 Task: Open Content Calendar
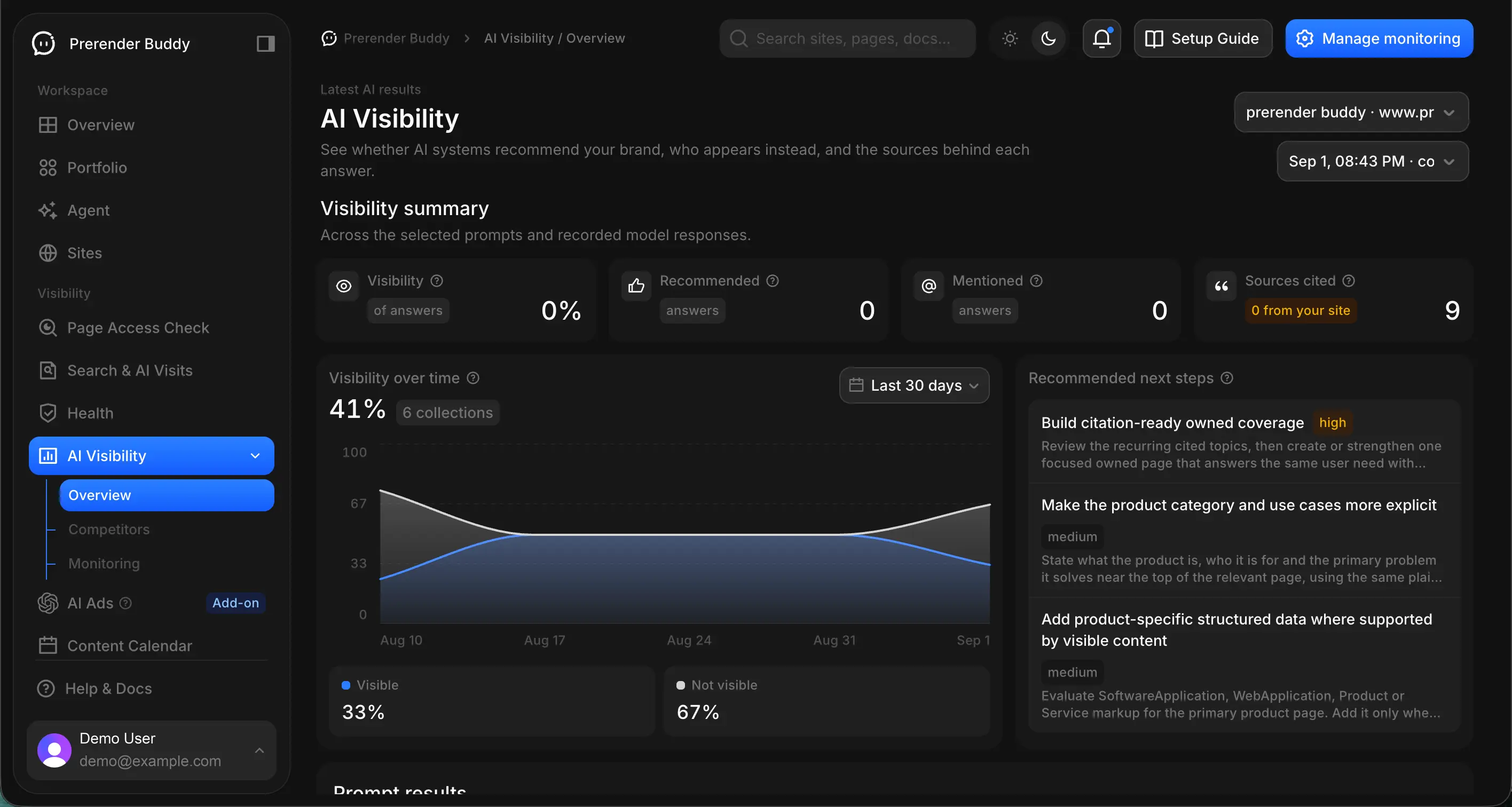click(x=152, y=646)
